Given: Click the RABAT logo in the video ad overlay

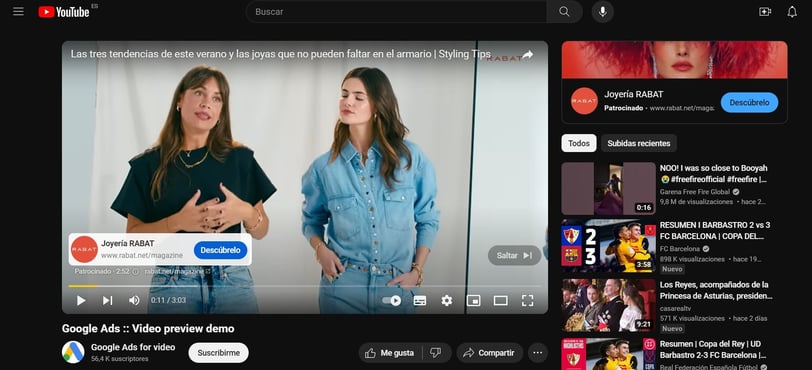Looking at the screenshot, I should (84, 249).
